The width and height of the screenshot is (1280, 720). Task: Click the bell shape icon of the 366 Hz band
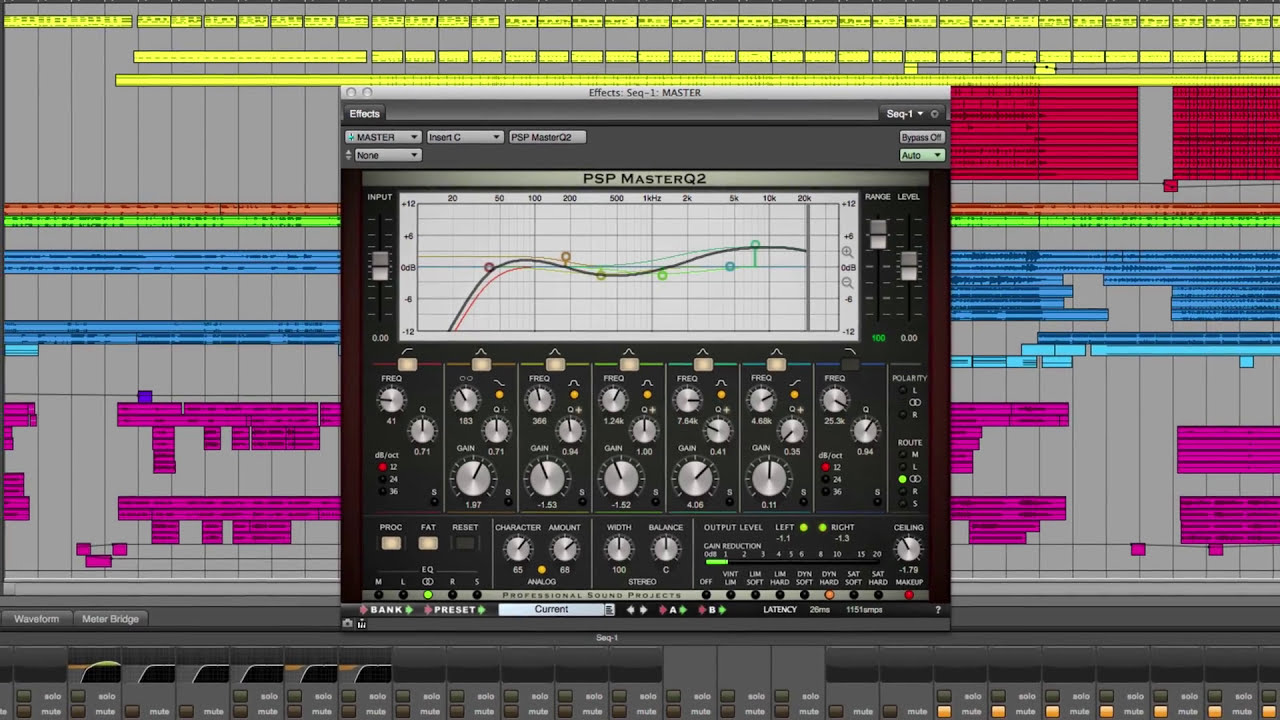[x=573, y=383]
